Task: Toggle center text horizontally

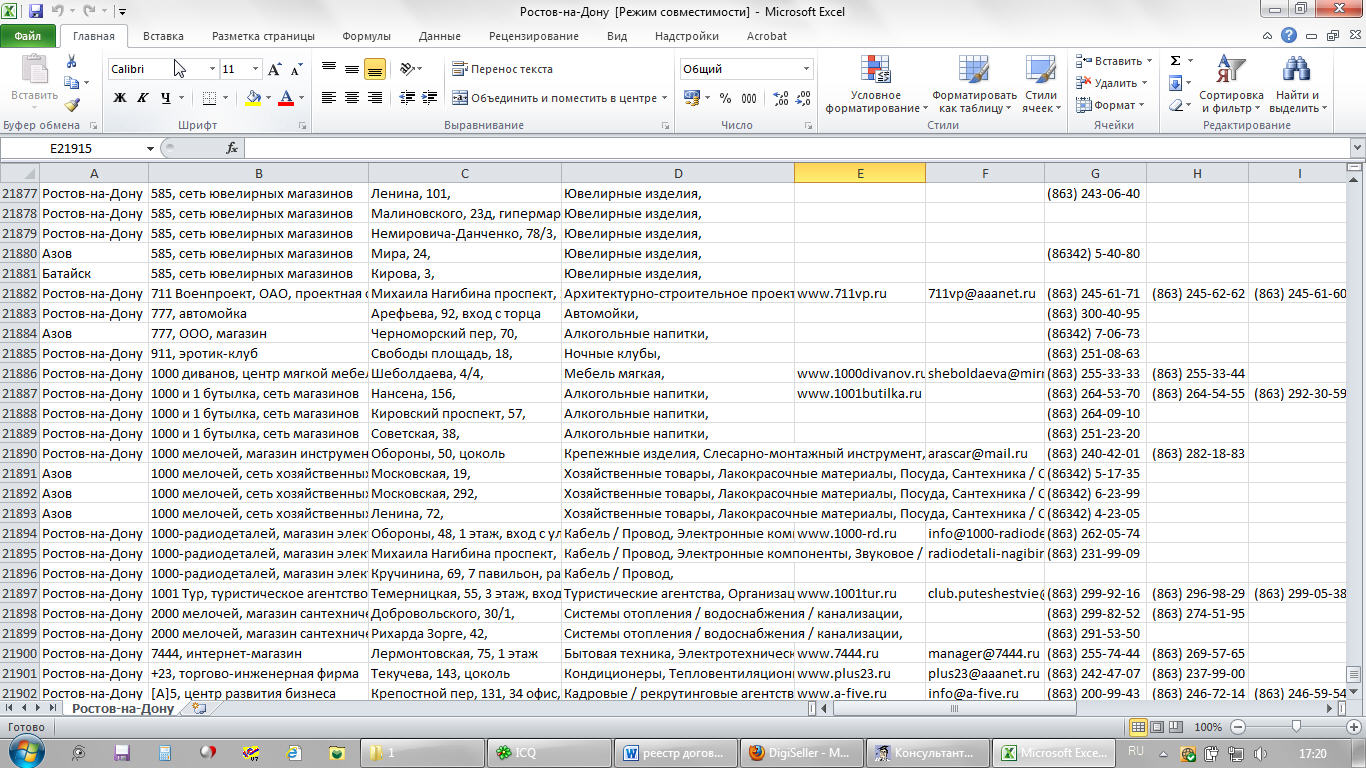Action: click(x=352, y=98)
